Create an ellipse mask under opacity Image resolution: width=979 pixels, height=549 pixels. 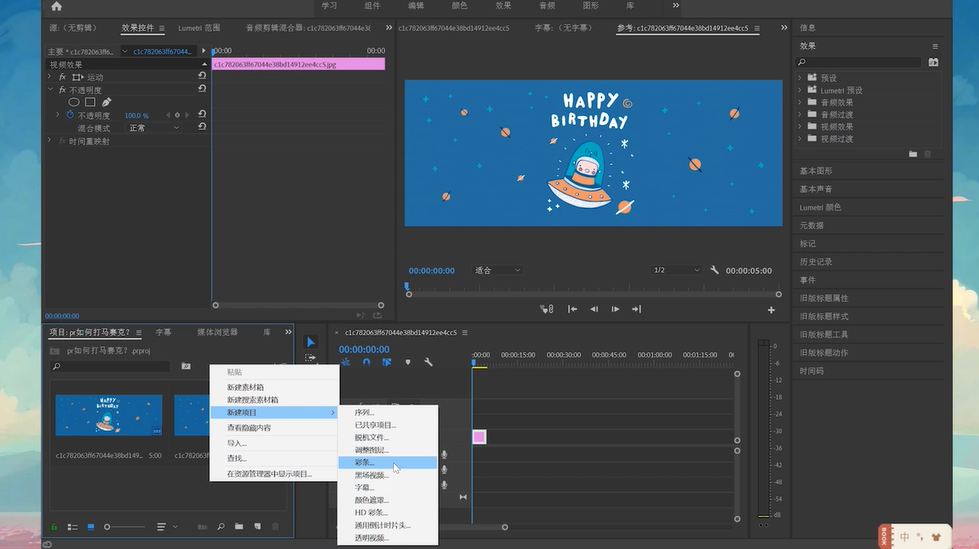74,102
